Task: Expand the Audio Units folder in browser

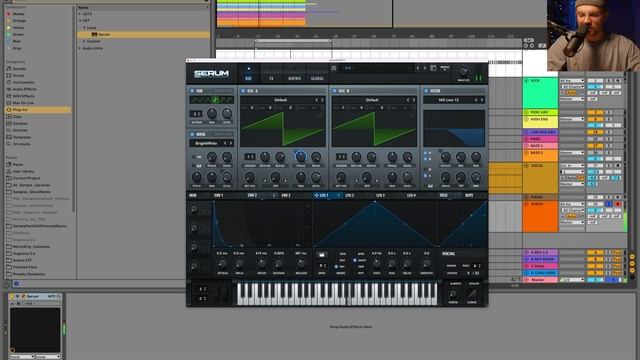Action: tap(80, 48)
